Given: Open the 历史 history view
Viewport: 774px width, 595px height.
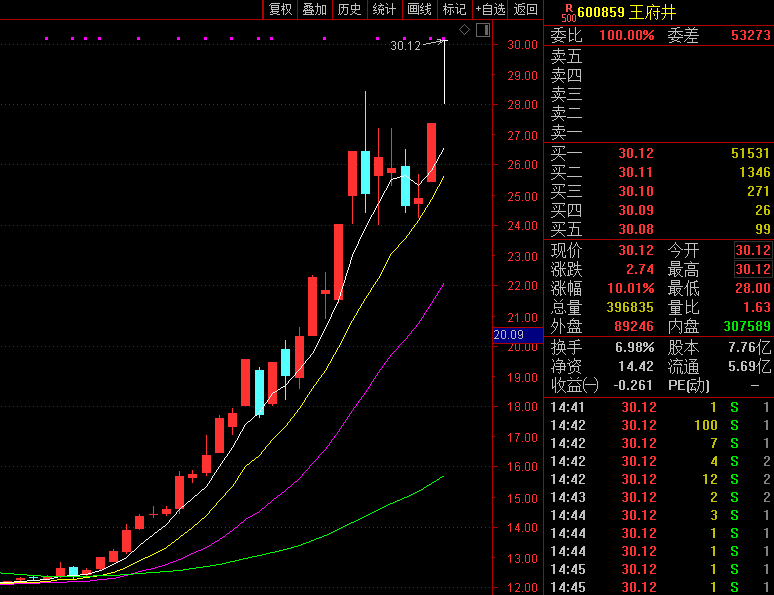Looking at the screenshot, I should point(349,9).
